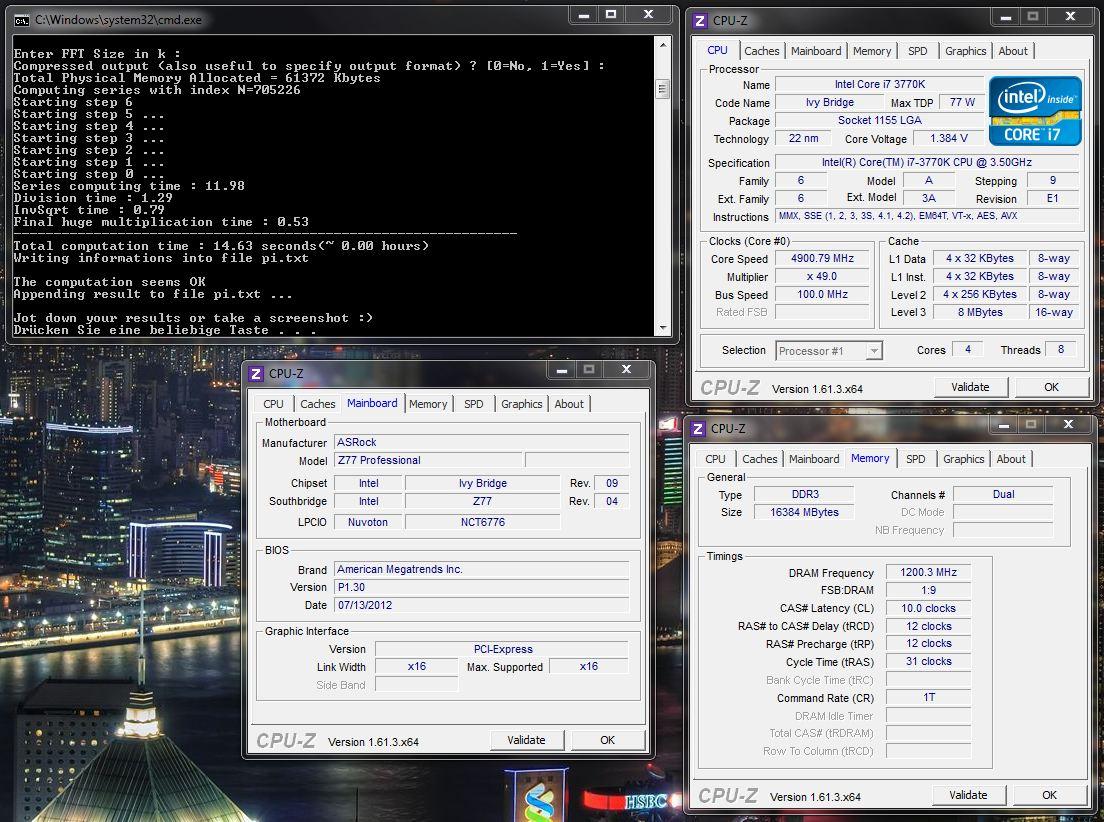The height and width of the screenshot is (822, 1104).
Task: Select Memory tab in the mainboard CPU-Z window
Action: 428,404
